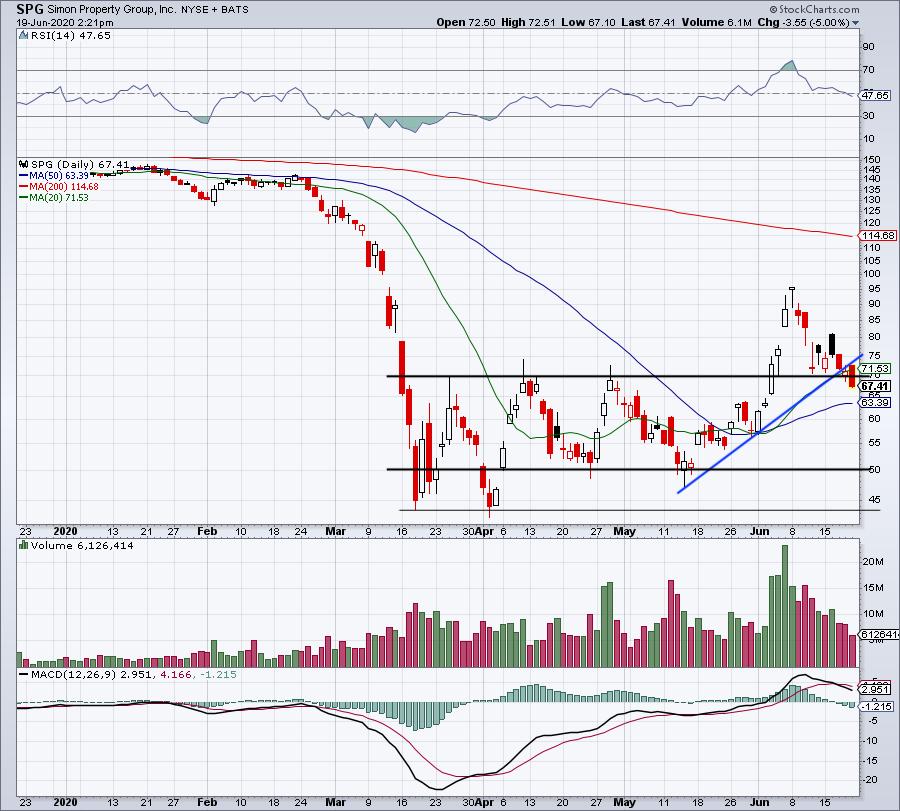This screenshot has height=811, width=900.
Task: Click the blue 63.39 price axis tag
Action: (x=874, y=402)
